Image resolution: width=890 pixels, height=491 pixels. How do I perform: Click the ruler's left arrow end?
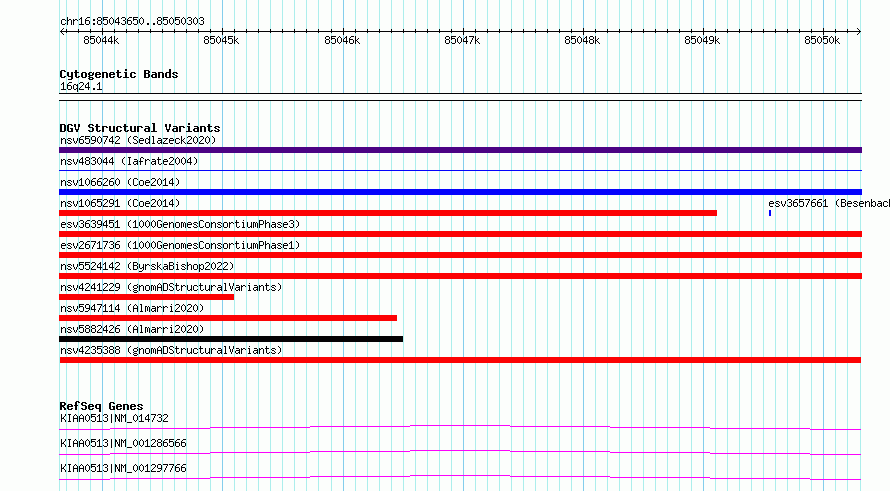(x=62, y=32)
